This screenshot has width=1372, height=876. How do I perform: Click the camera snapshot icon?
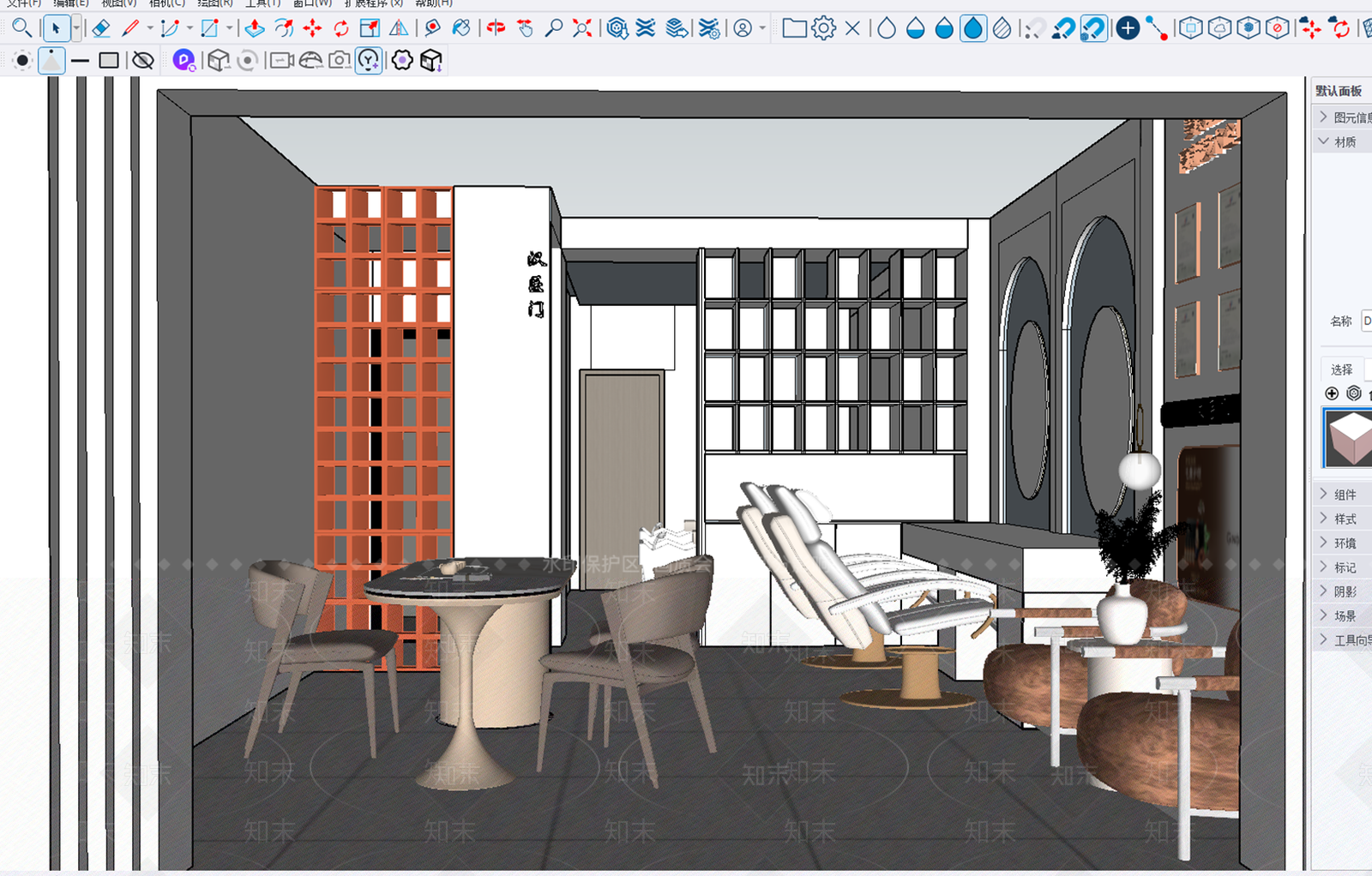(x=340, y=60)
